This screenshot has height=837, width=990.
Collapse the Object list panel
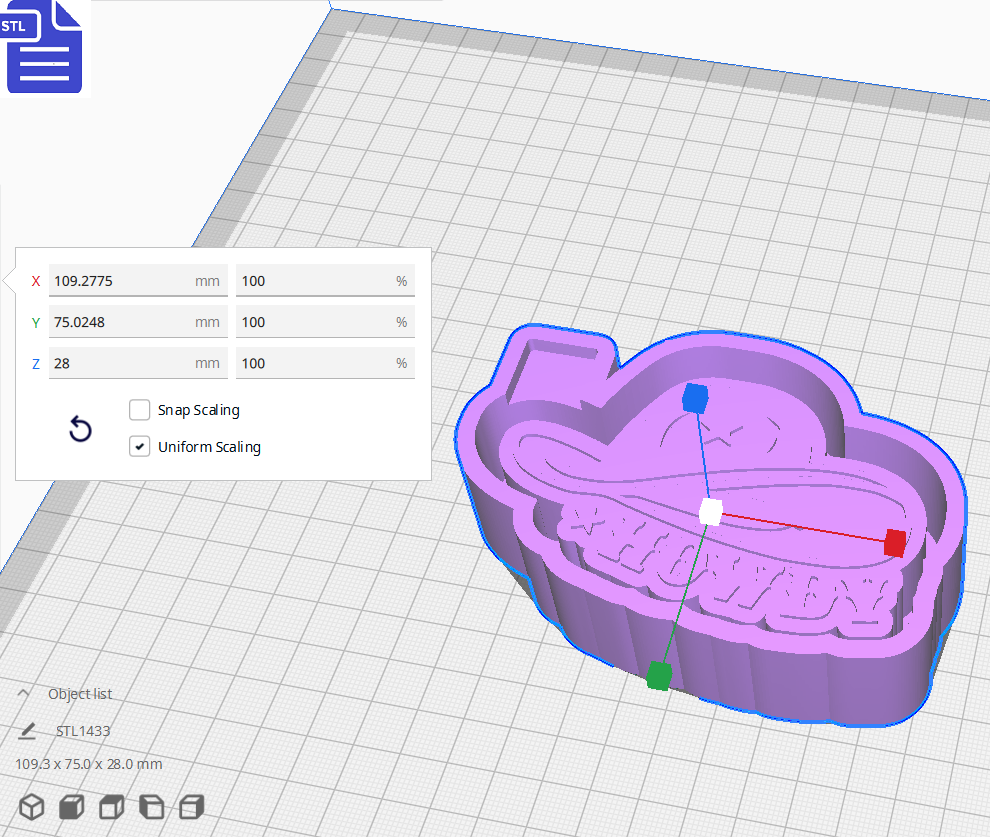coord(26,693)
